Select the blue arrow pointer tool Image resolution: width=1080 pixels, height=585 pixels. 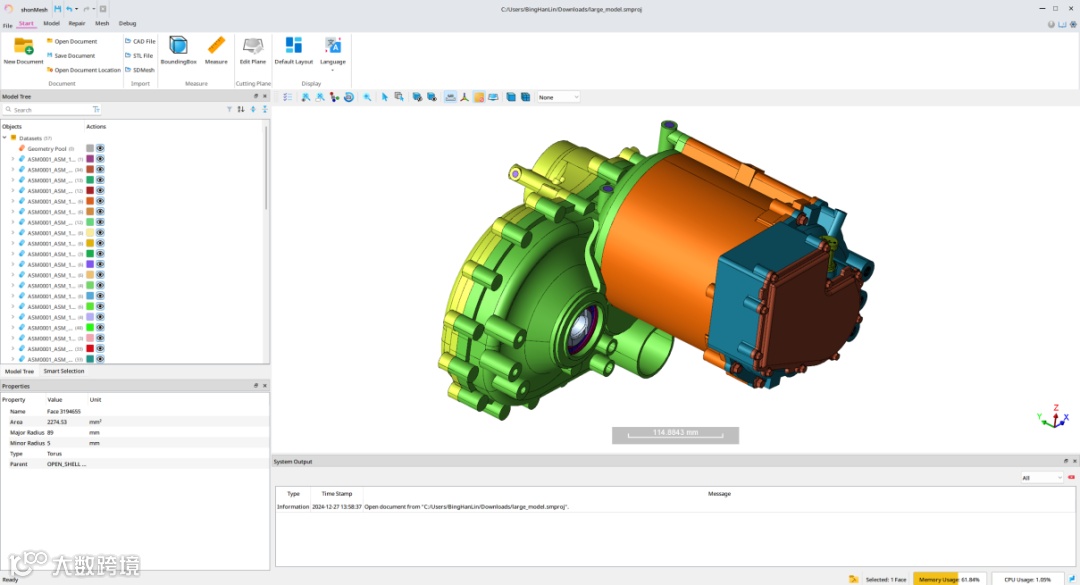(x=384, y=97)
